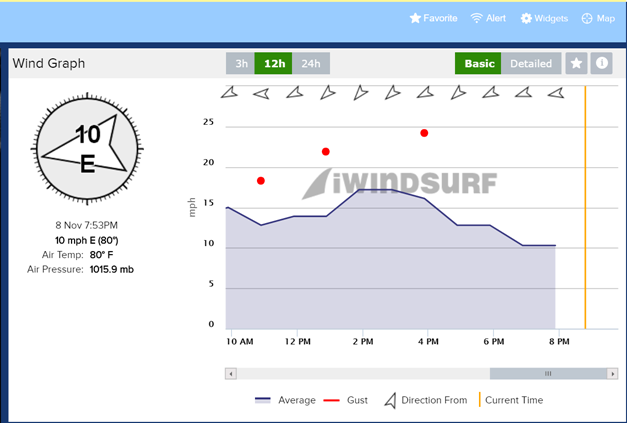
Task: Click the direction arrow above 4 PM
Action: pos(425,93)
